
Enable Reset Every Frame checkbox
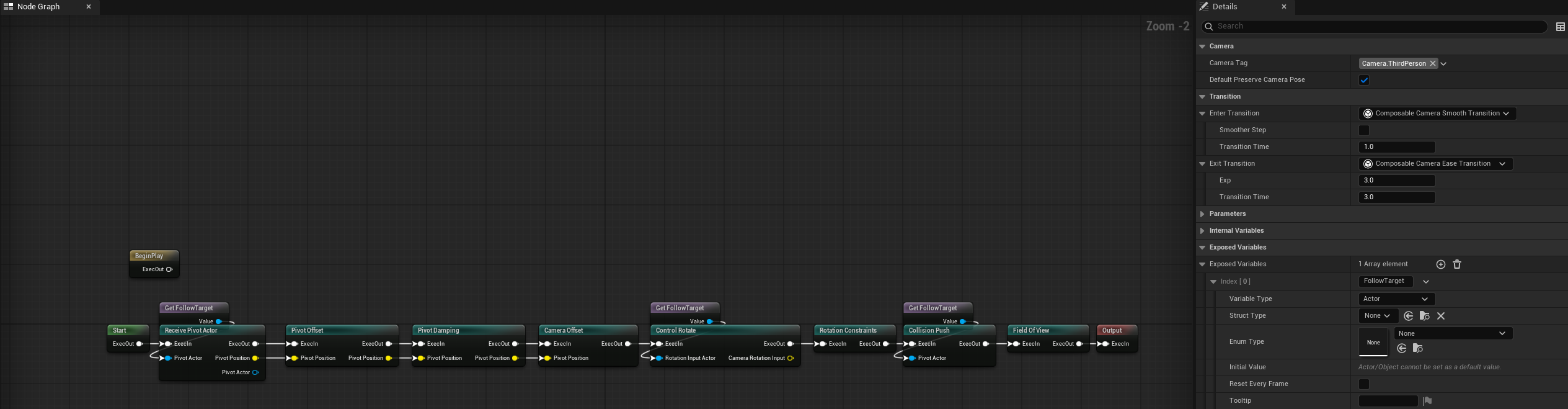1363,384
